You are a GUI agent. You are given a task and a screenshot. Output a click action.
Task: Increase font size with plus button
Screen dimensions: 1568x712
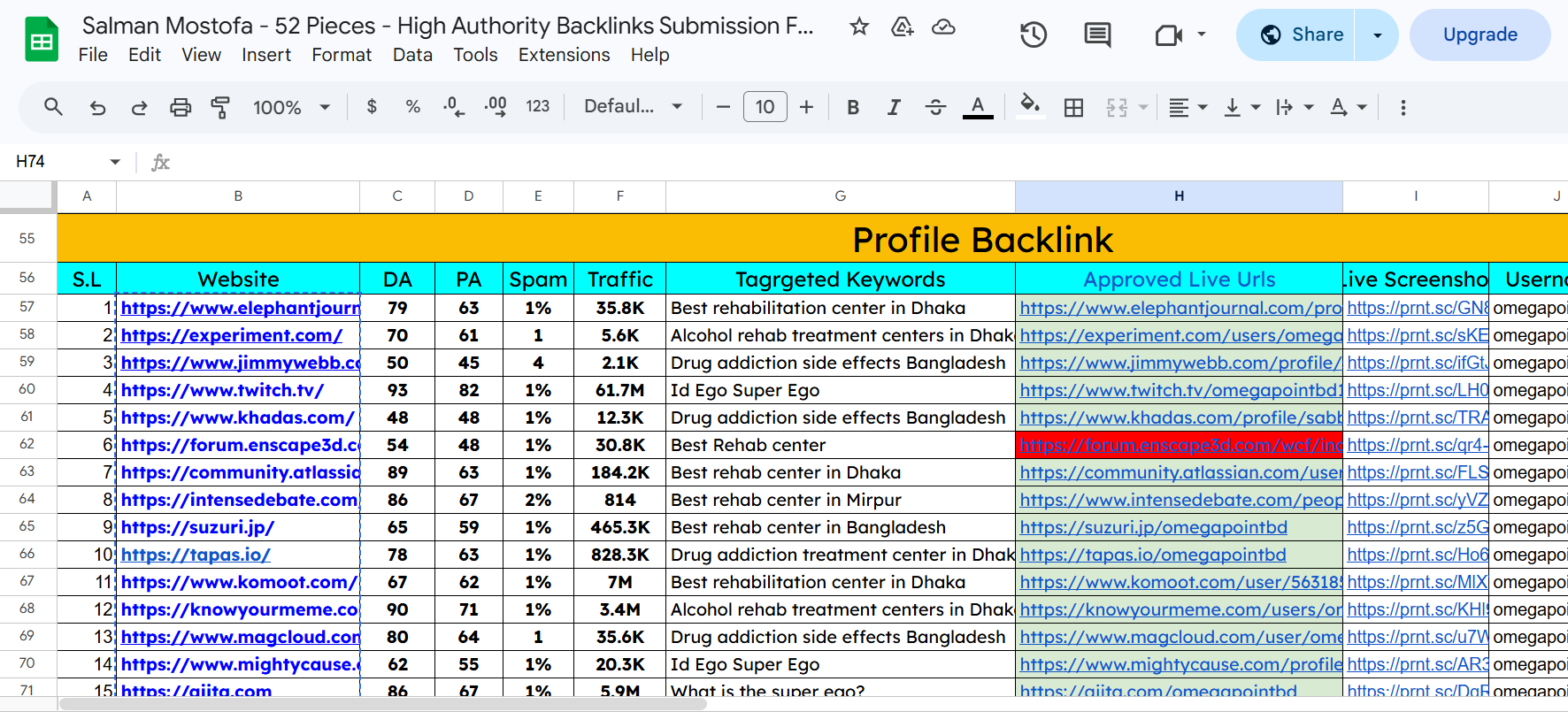[x=806, y=107]
